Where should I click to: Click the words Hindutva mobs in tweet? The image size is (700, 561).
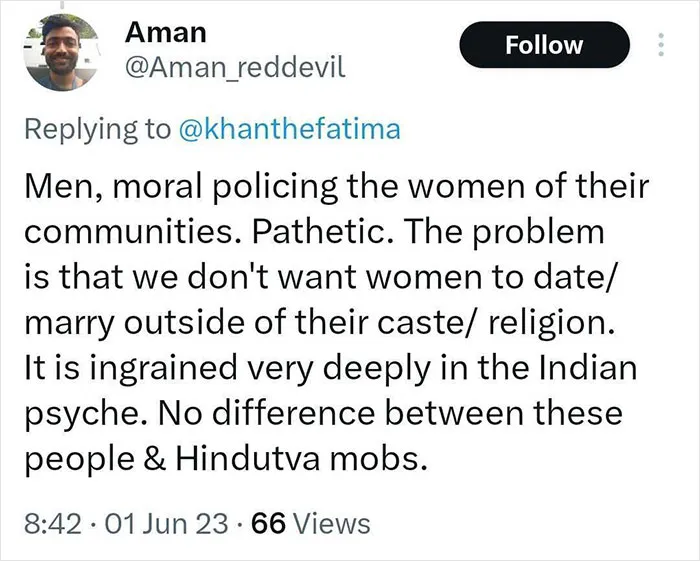point(299,459)
